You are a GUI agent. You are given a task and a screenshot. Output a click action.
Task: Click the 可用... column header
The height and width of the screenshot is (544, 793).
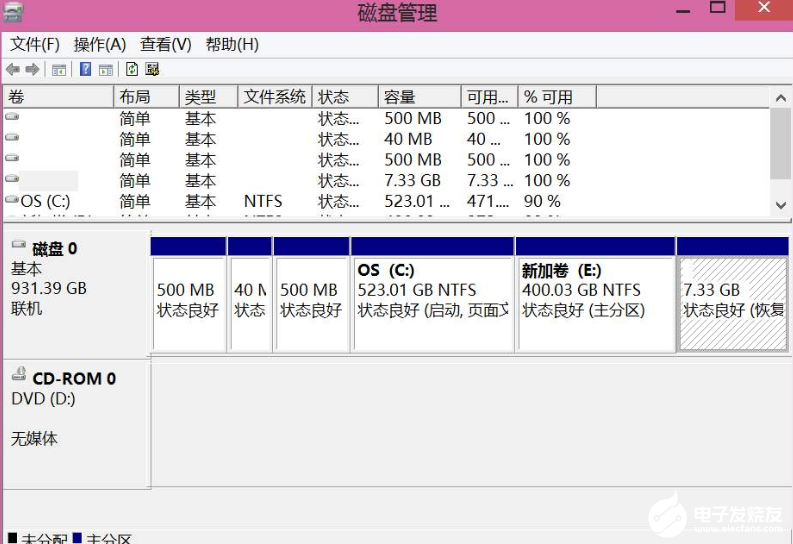(490, 97)
